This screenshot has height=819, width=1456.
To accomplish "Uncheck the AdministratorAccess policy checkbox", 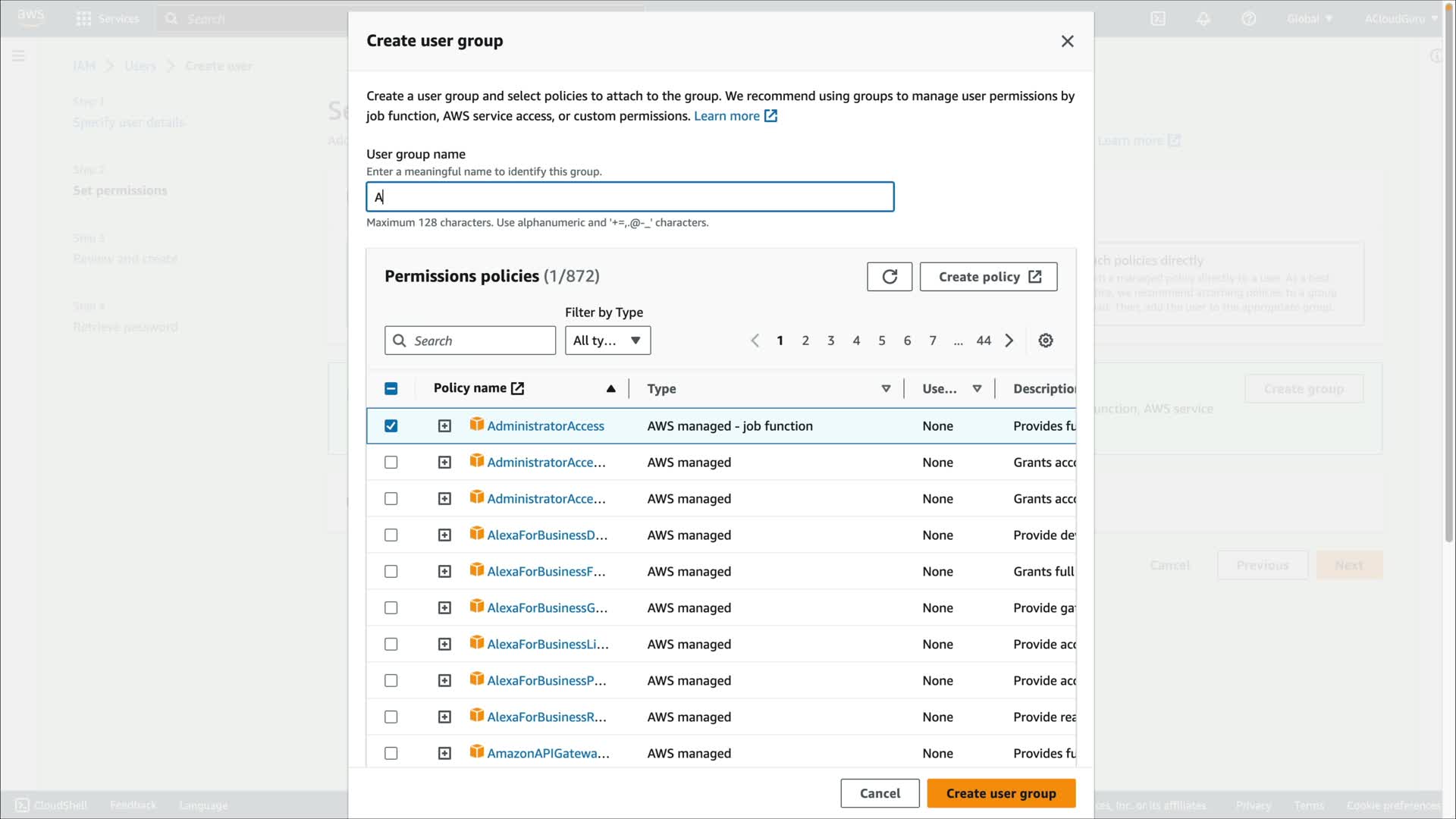I will click(x=391, y=426).
